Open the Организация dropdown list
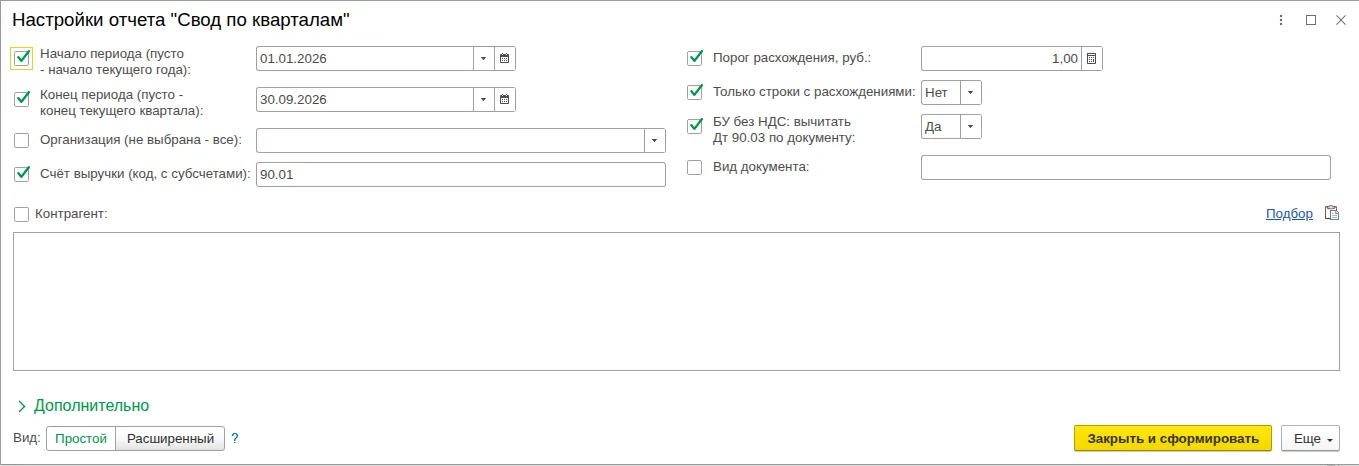 click(x=655, y=140)
